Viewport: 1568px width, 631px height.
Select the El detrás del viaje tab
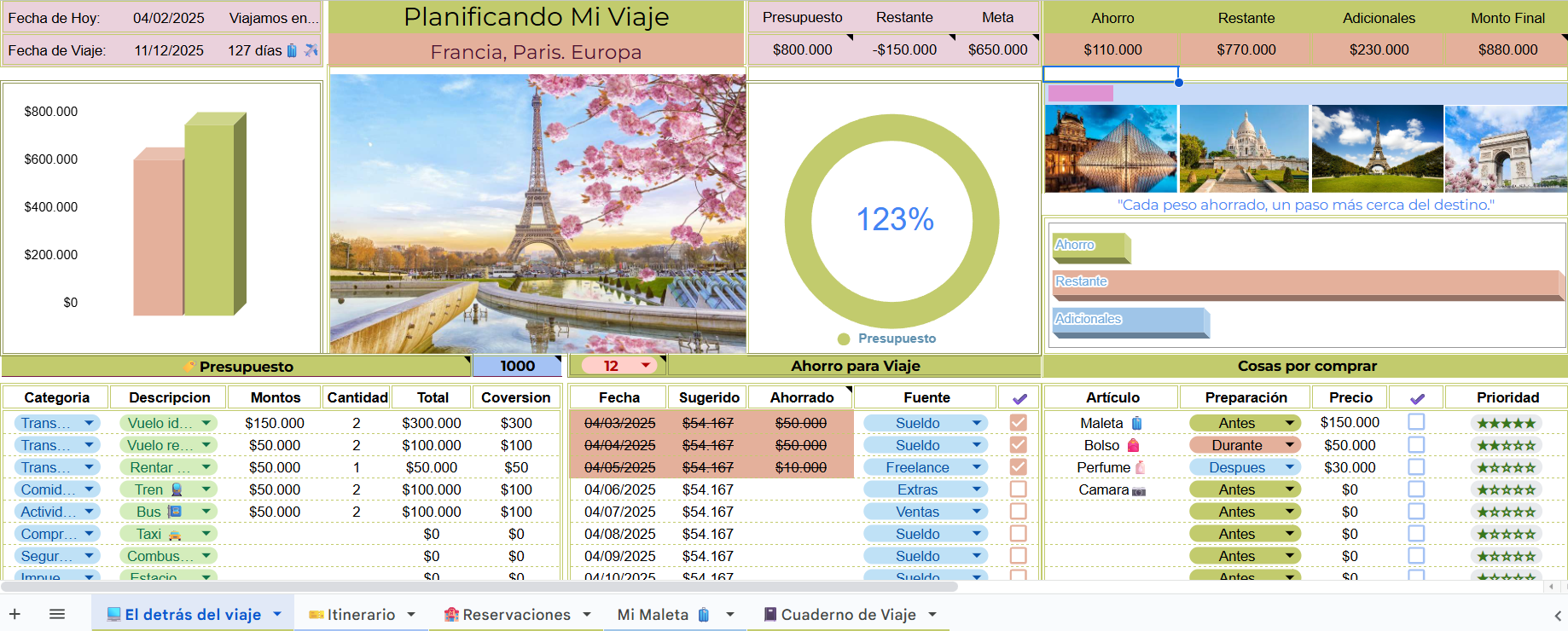click(193, 614)
